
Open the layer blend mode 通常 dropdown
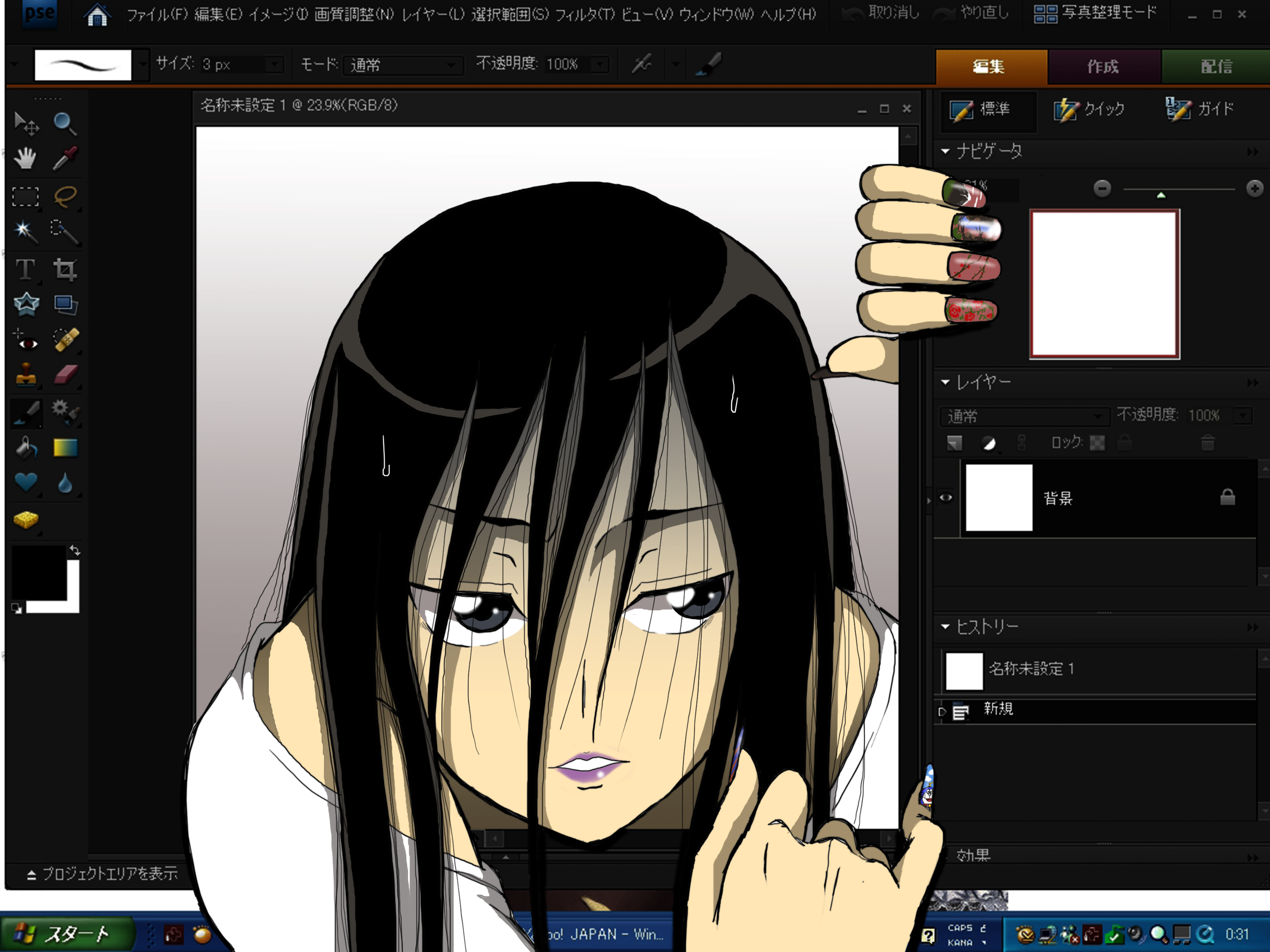point(1024,416)
